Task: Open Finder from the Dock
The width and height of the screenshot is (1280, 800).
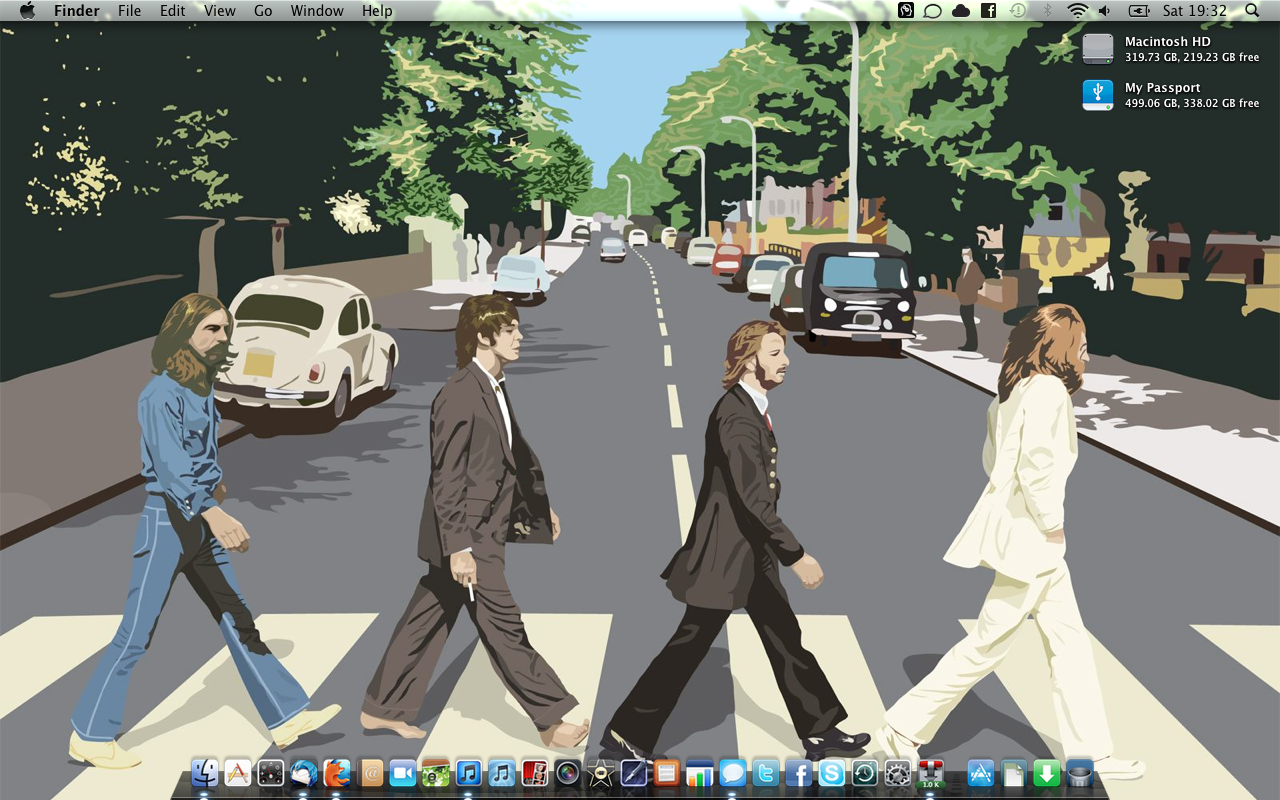Action: (205, 772)
